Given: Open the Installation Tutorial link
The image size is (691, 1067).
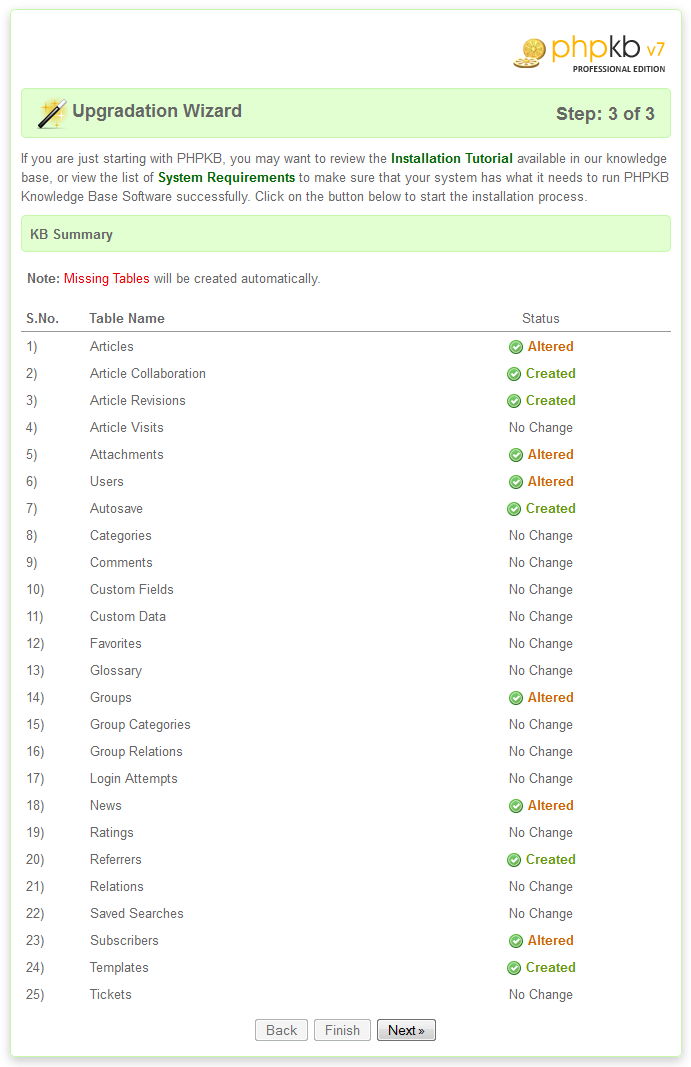Looking at the screenshot, I should click(x=451, y=159).
